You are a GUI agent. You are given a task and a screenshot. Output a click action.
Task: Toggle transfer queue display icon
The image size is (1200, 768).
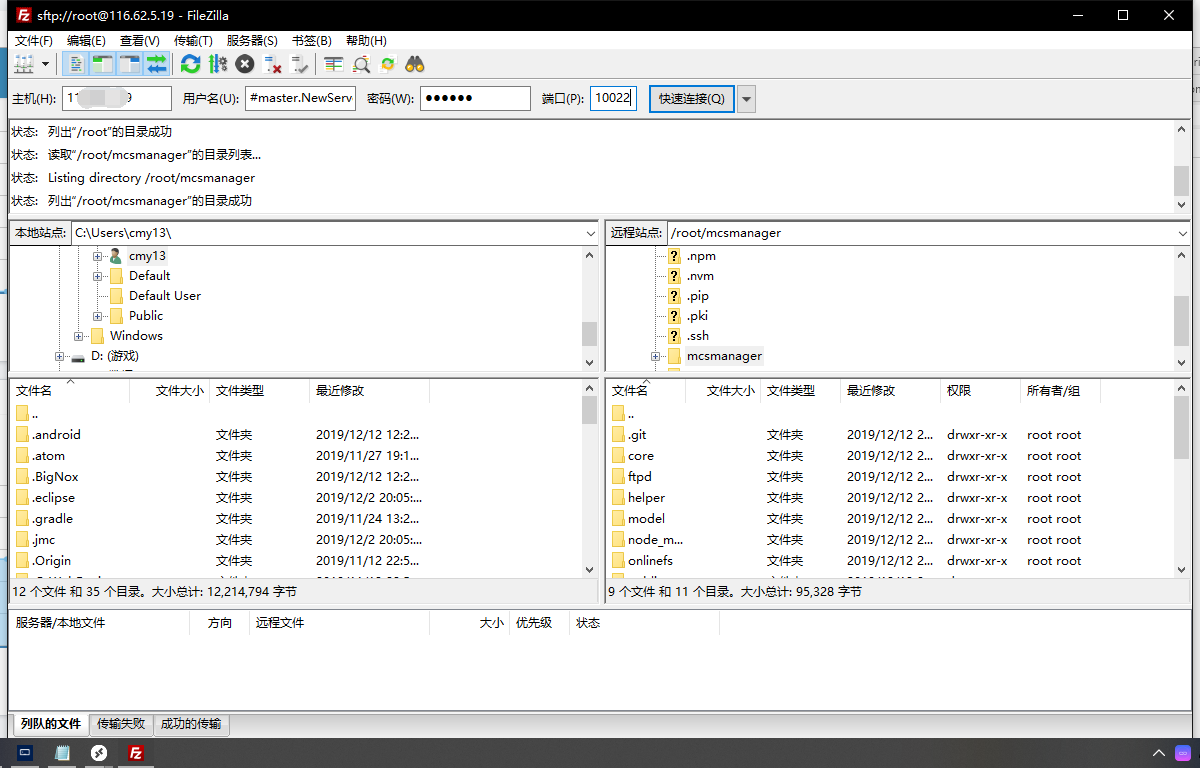pos(157,64)
